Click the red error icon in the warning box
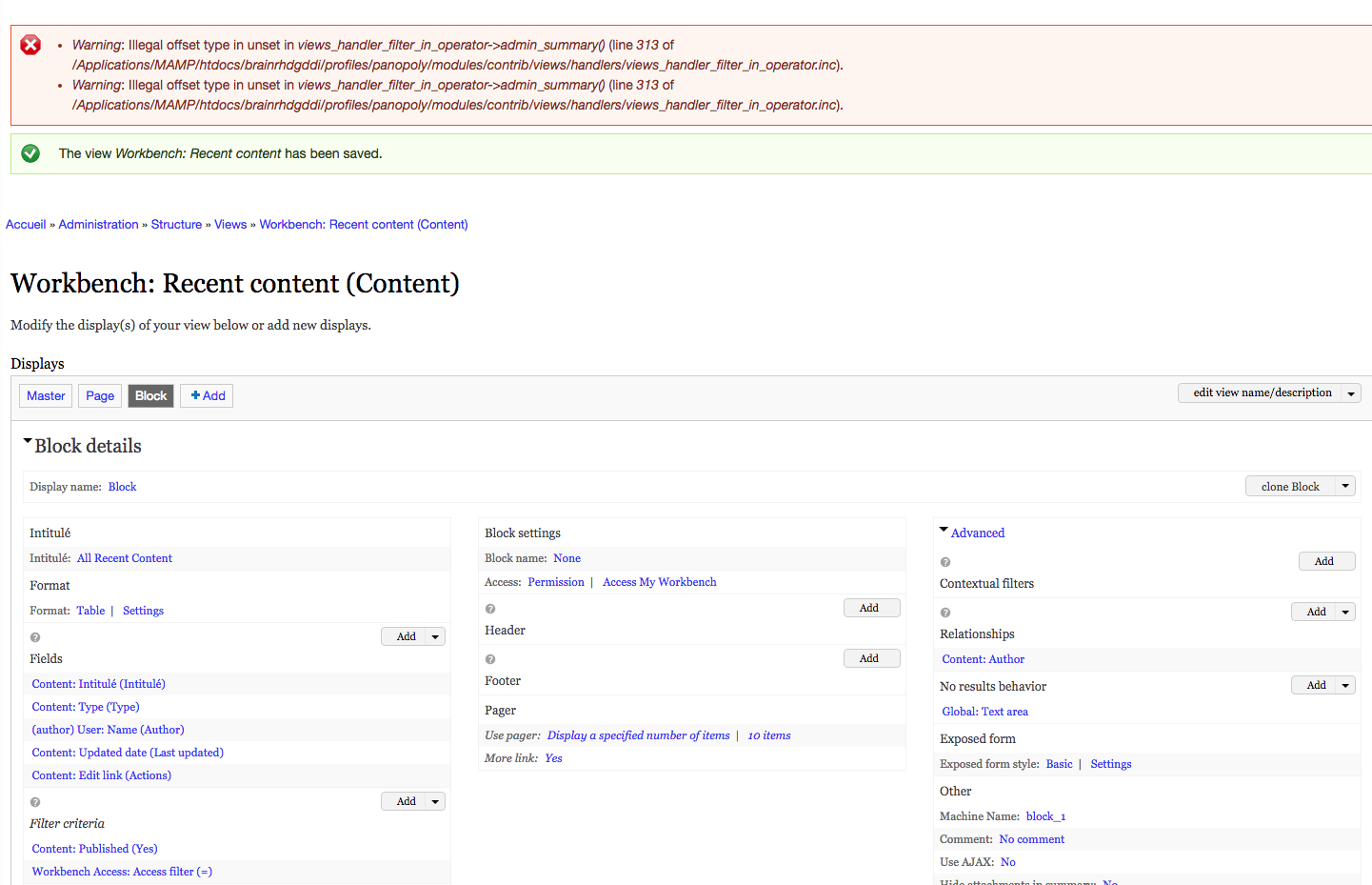 tap(30, 44)
